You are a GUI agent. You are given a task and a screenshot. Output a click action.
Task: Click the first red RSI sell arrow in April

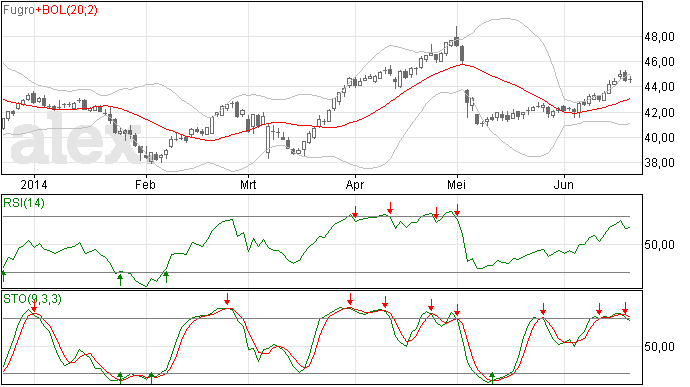(x=355, y=211)
